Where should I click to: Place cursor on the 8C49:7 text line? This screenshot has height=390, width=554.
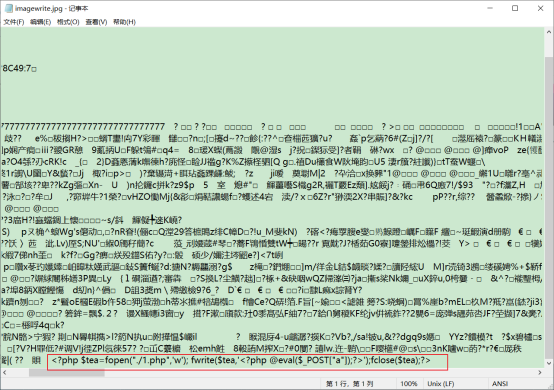(x=19, y=69)
